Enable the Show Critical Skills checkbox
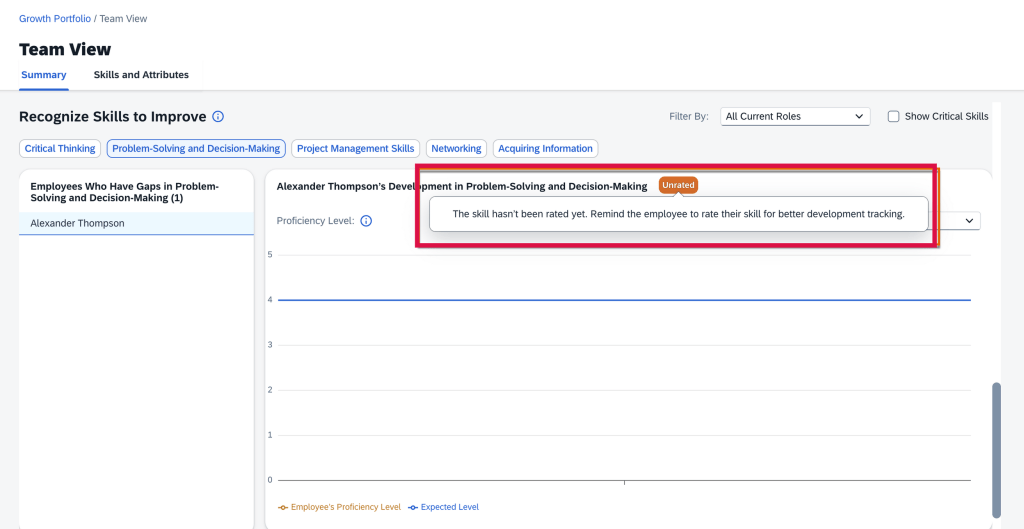Image resolution: width=1024 pixels, height=529 pixels. [x=894, y=117]
